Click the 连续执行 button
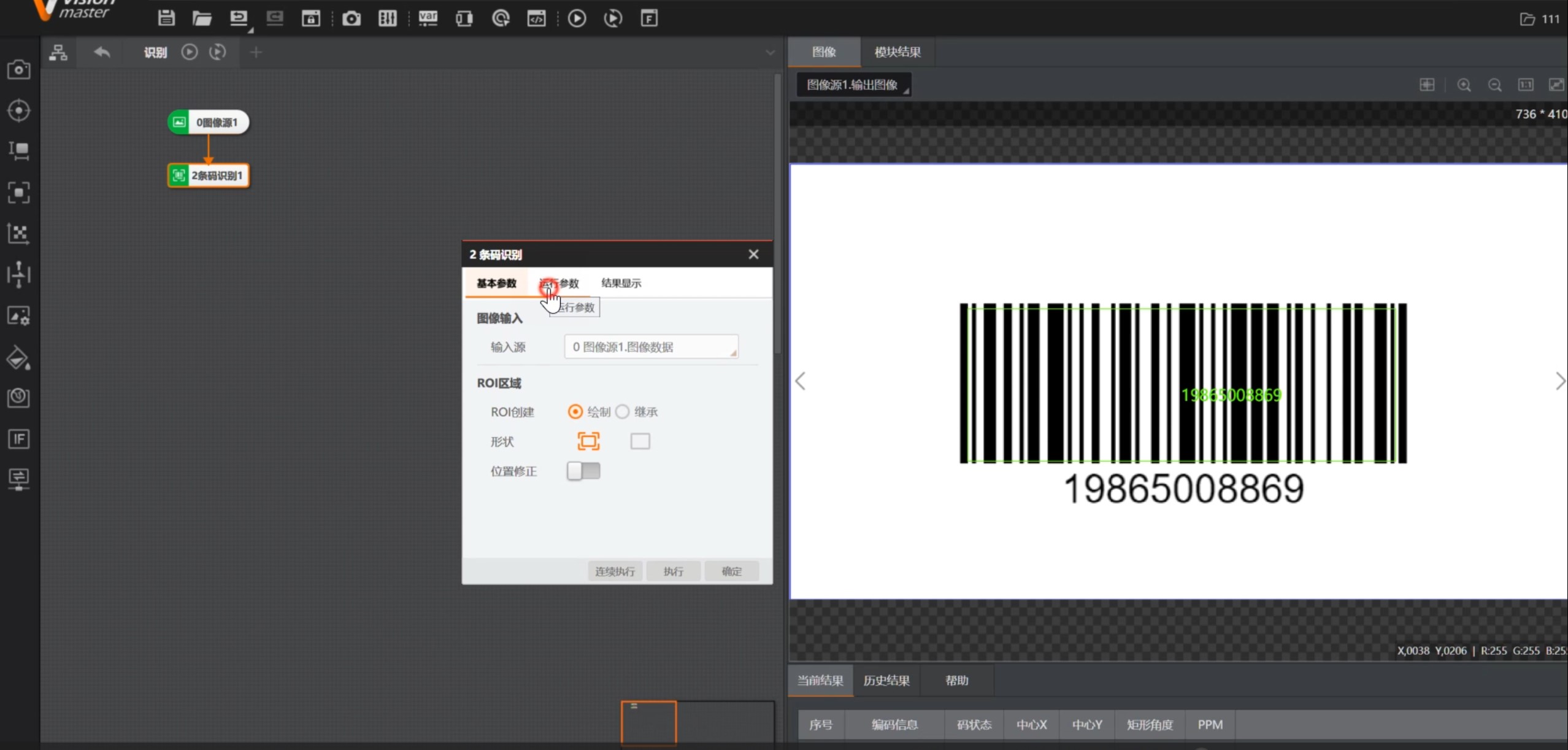1568x750 pixels. (x=615, y=571)
